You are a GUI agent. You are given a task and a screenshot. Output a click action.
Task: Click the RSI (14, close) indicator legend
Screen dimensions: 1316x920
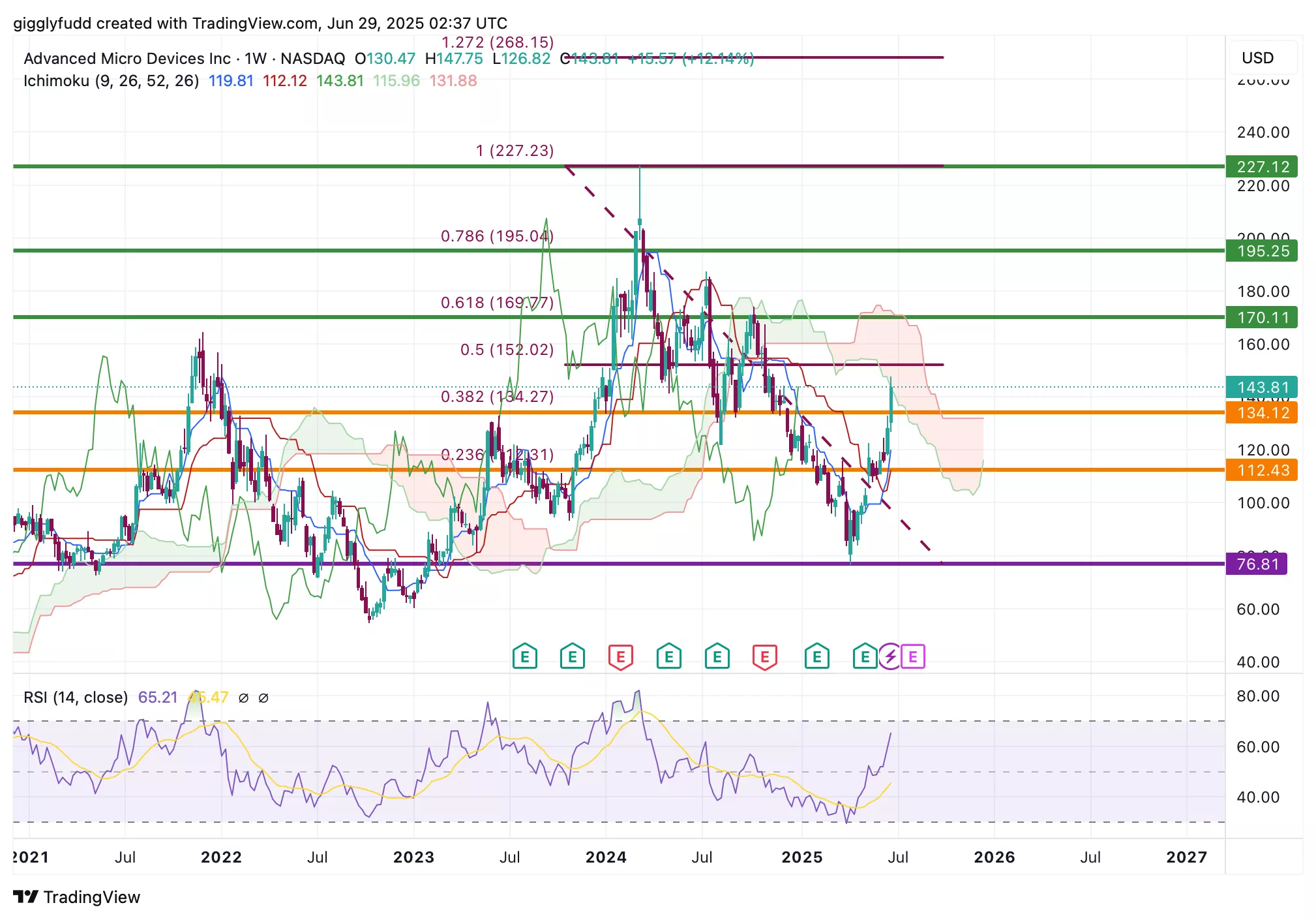[x=76, y=698]
